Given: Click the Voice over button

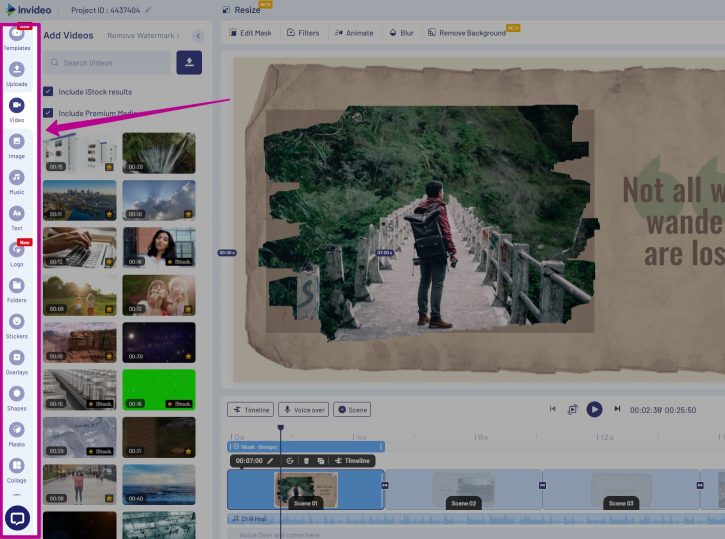Looking at the screenshot, I should (x=304, y=410).
